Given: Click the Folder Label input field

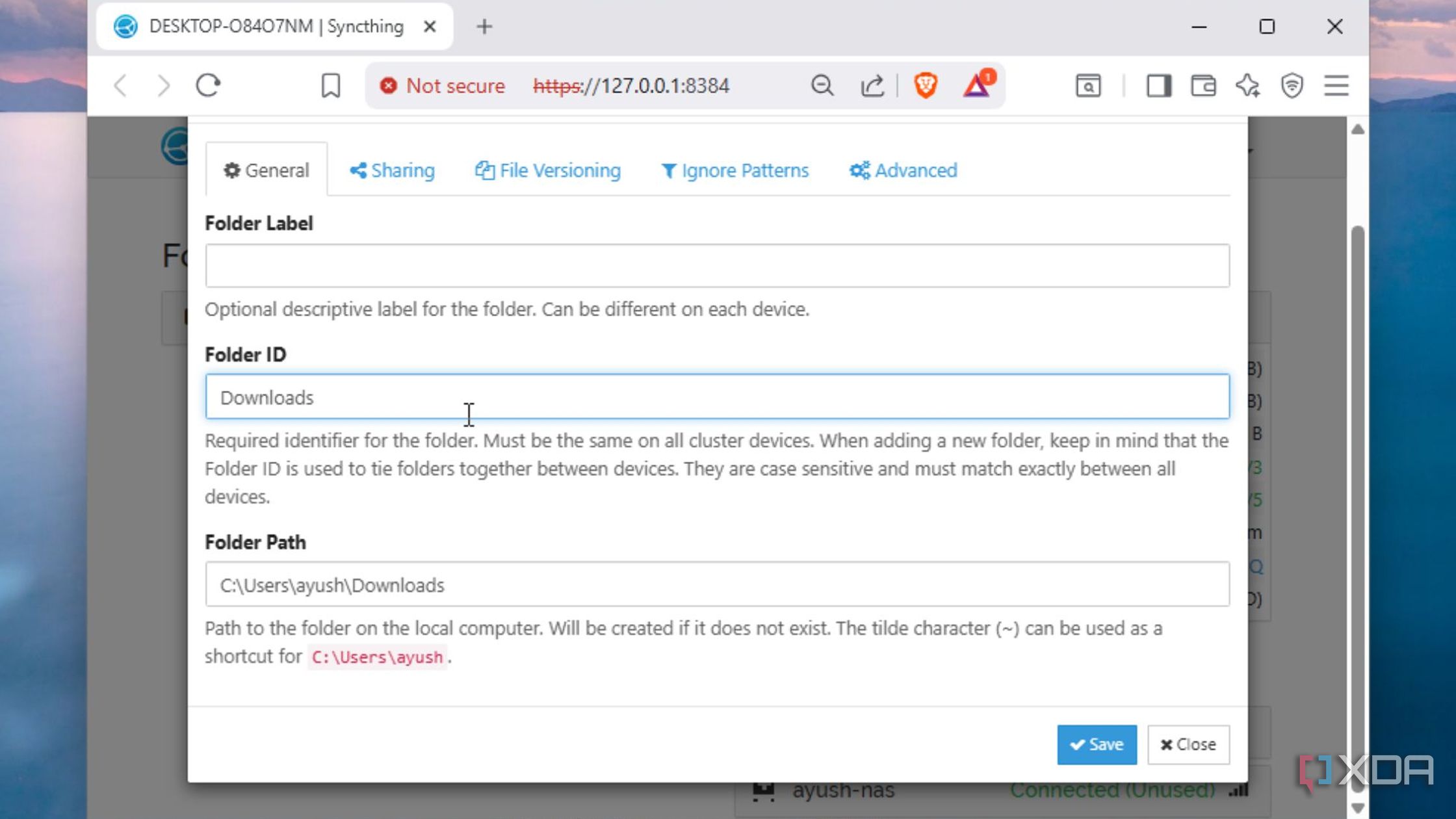Looking at the screenshot, I should click(715, 265).
